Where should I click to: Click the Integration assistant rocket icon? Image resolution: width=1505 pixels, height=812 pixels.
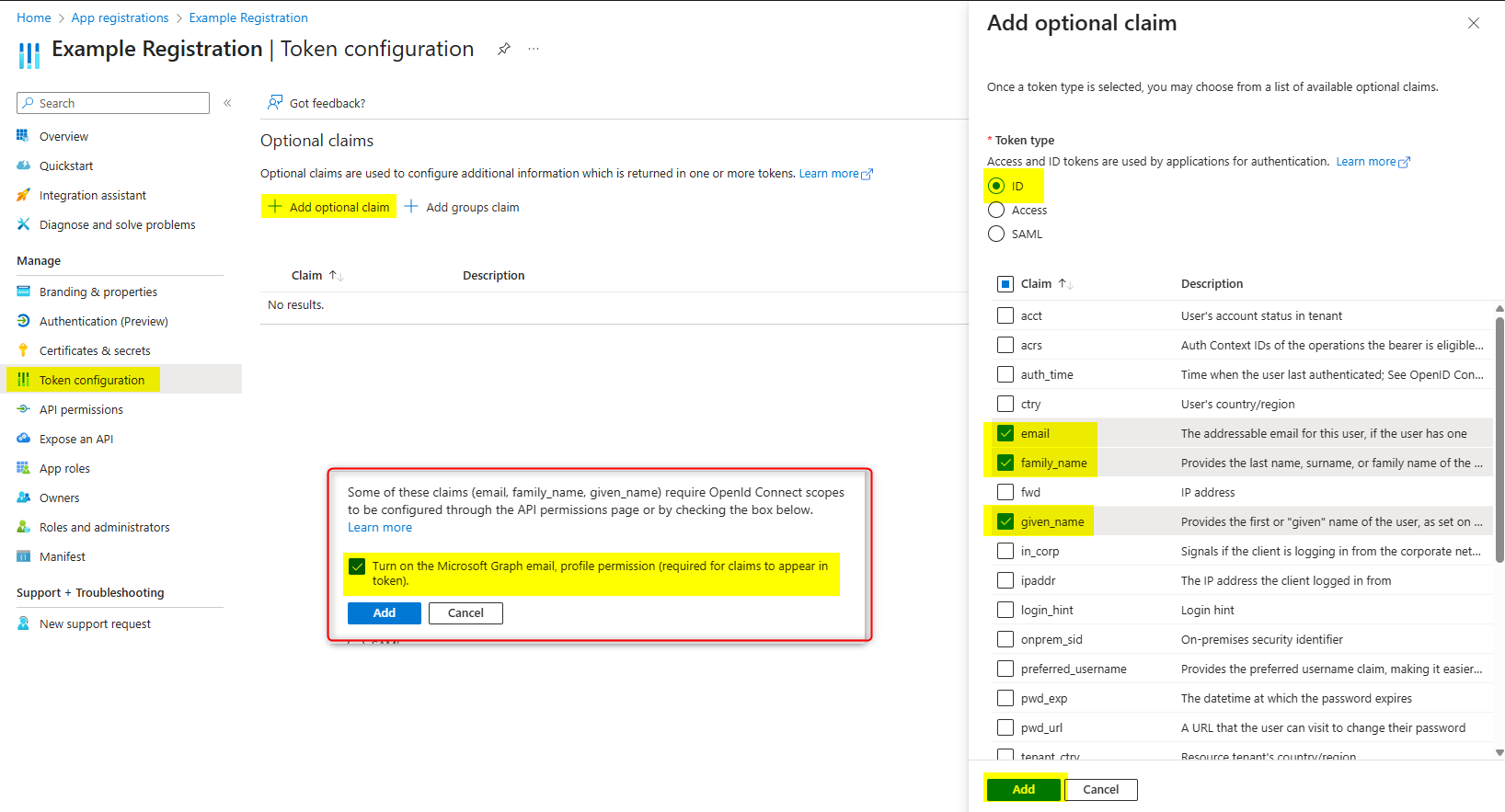[x=23, y=195]
